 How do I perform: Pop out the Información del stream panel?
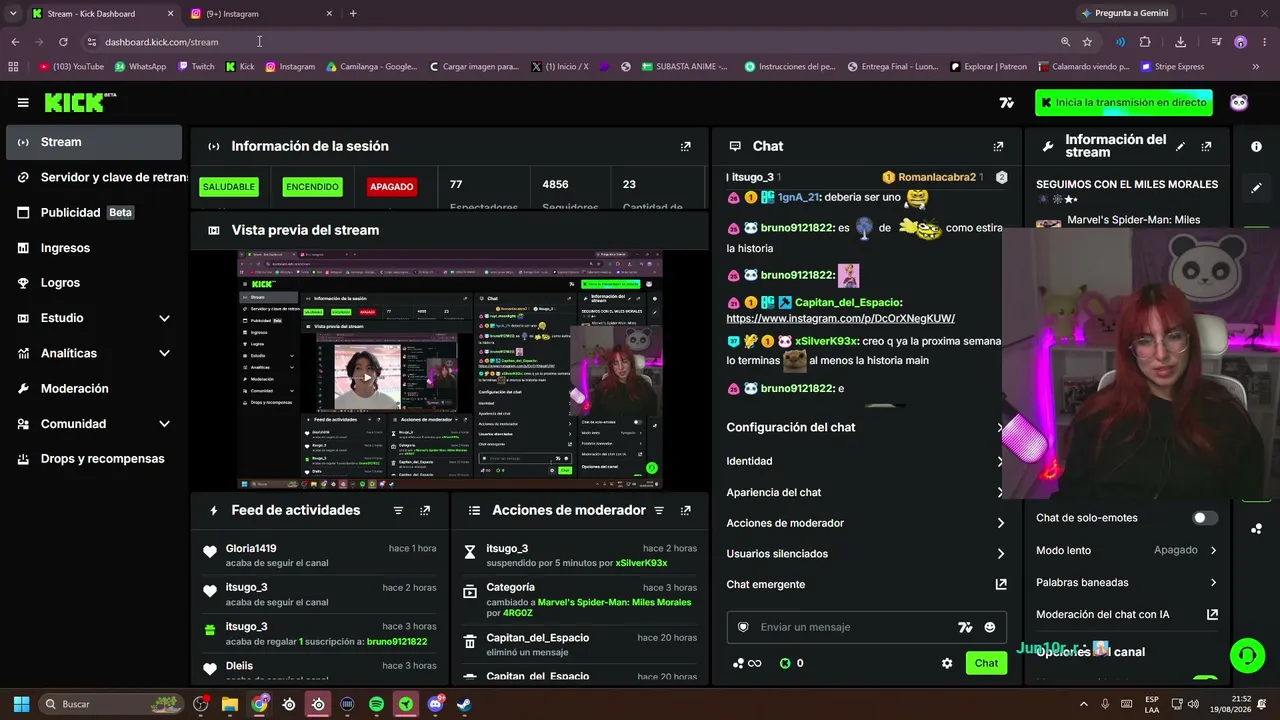coord(1206,146)
